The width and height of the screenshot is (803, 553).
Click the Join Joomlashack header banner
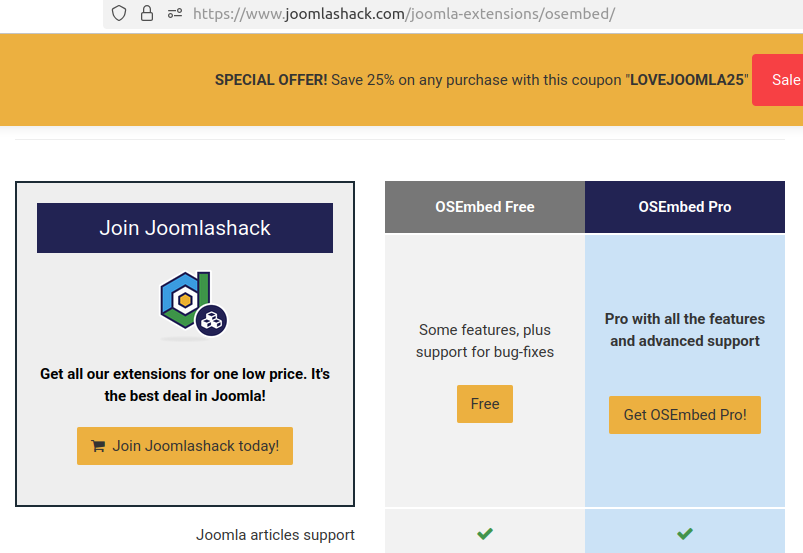(x=185, y=228)
